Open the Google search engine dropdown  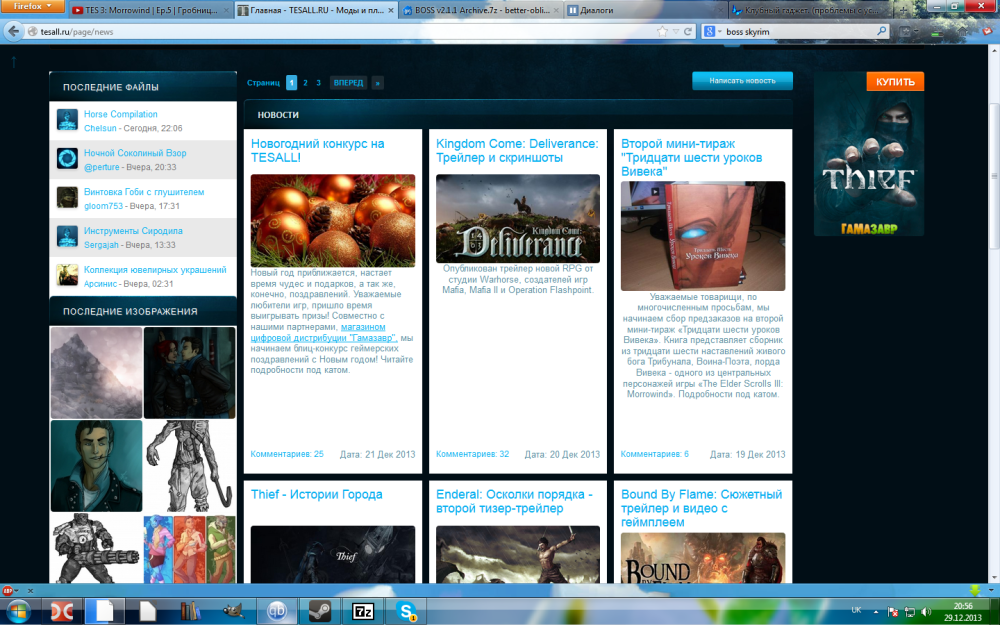[712, 31]
